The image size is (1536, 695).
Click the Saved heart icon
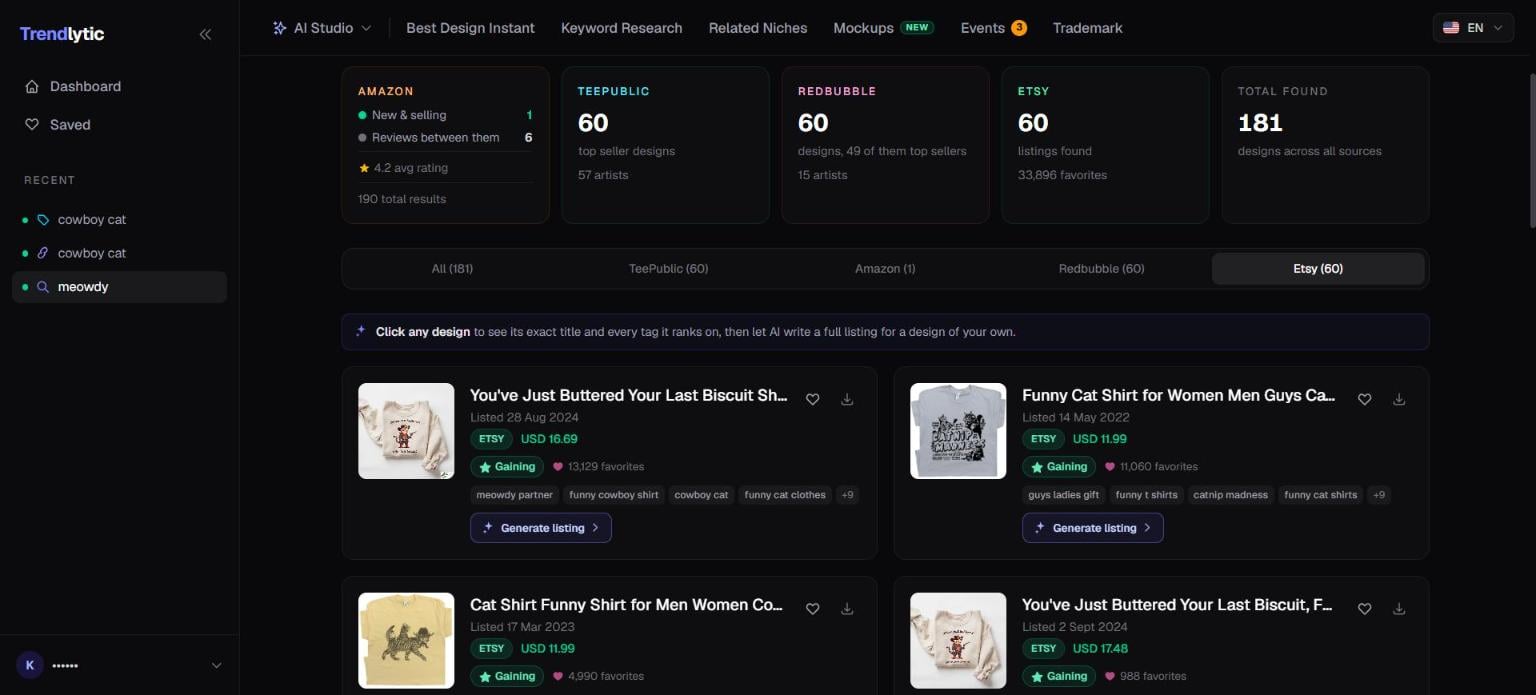click(x=32, y=124)
